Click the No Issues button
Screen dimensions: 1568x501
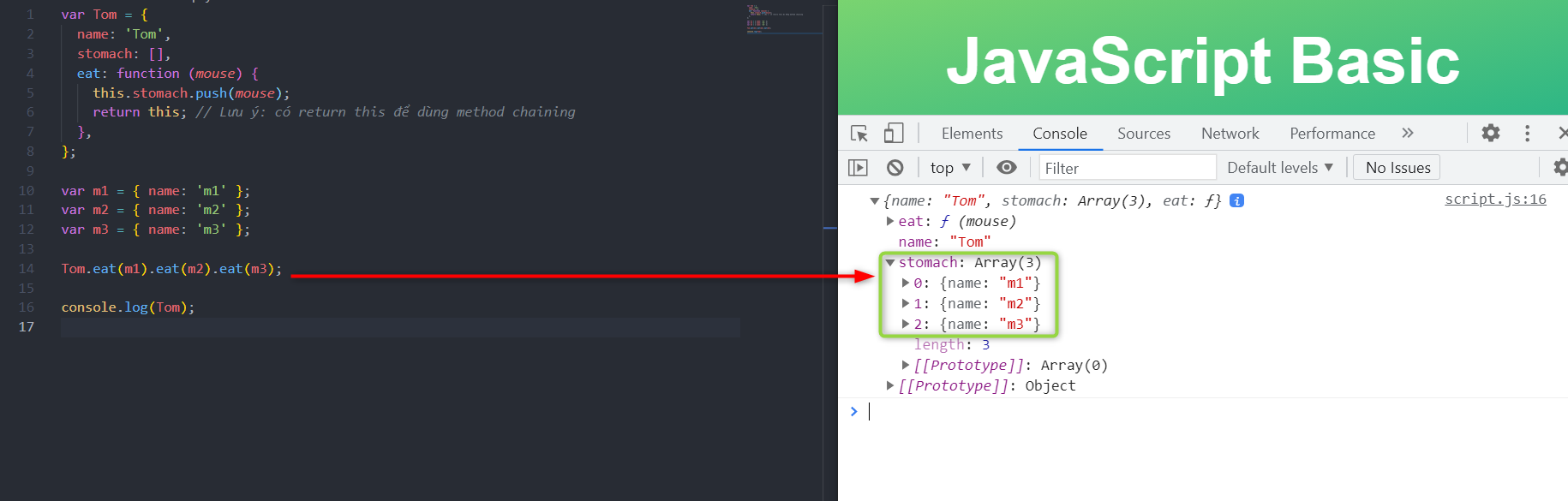tap(1397, 168)
